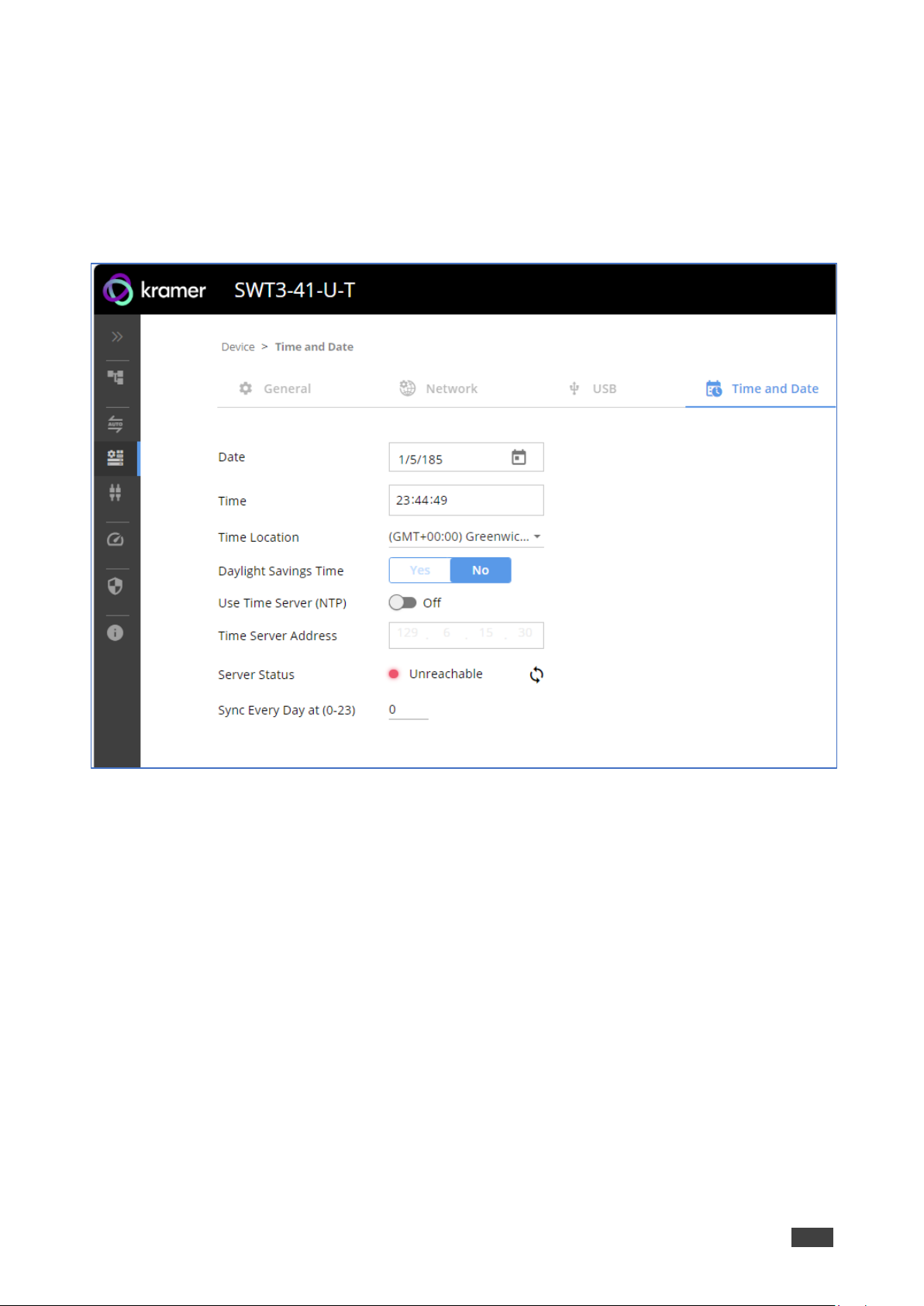Select the Time and Date tab
Viewport: 924px width, 1306px height.
pos(762,388)
